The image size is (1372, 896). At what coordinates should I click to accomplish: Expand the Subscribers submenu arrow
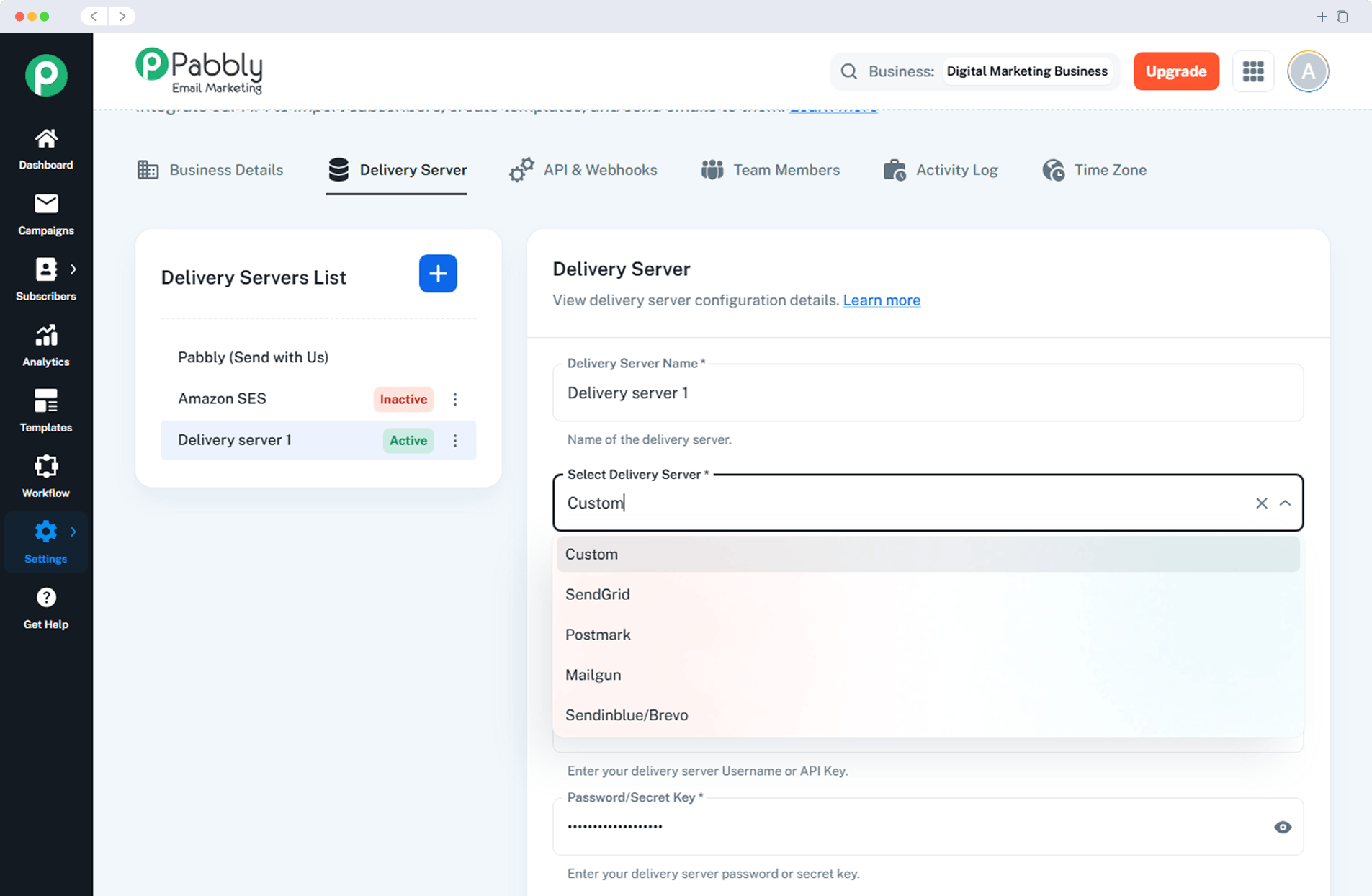pos(73,269)
